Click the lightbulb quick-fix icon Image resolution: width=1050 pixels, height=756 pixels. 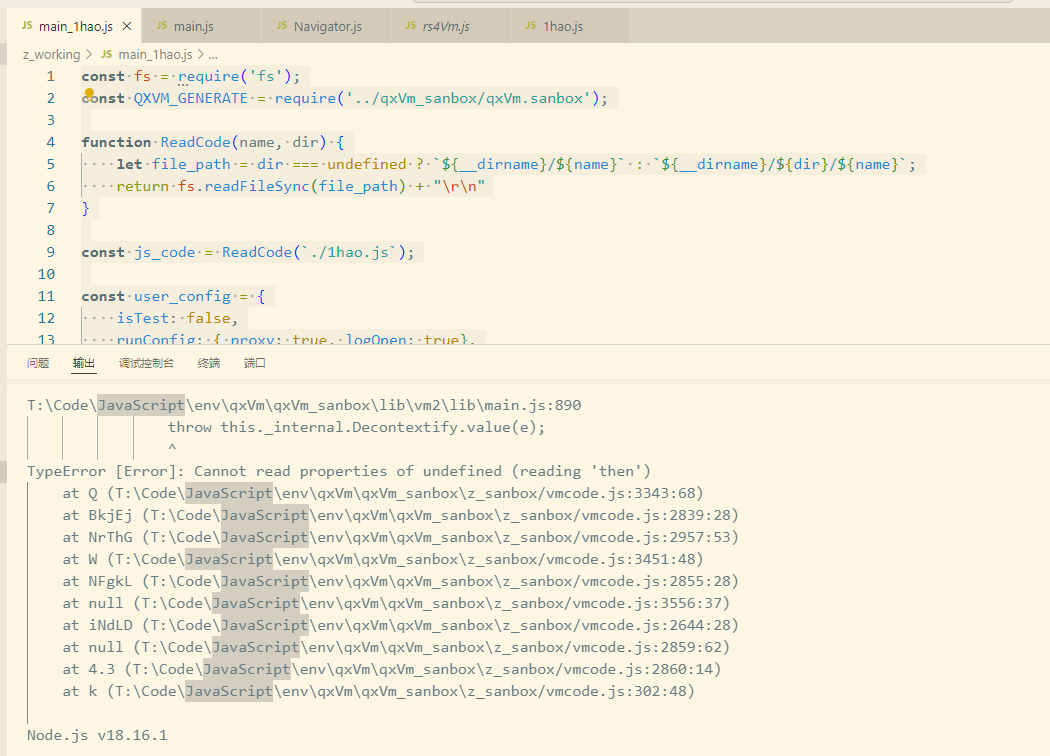click(89, 94)
